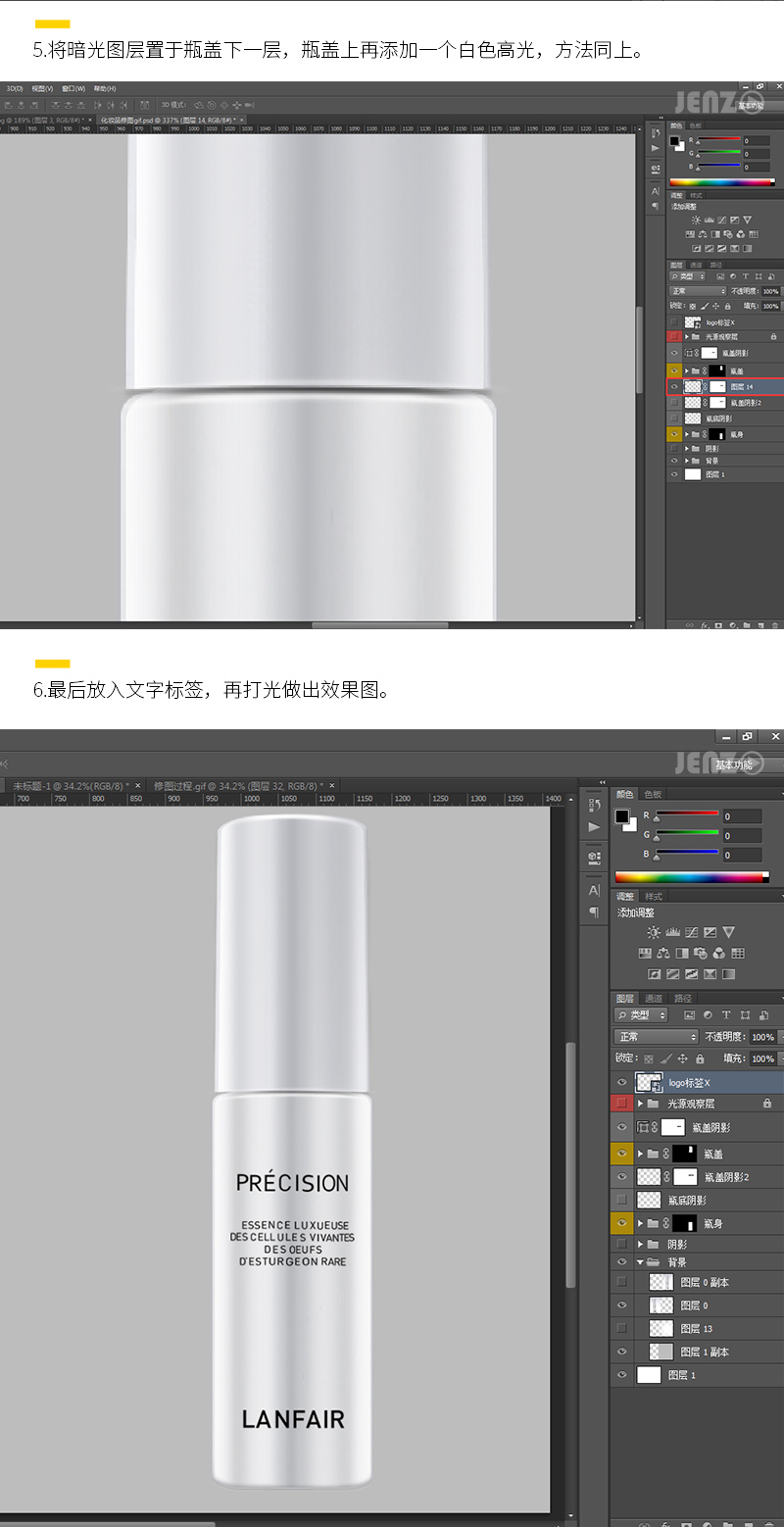Select the 图层 14 layer row in step 5 window
Screen dimensions: 784x1527
click(724, 387)
